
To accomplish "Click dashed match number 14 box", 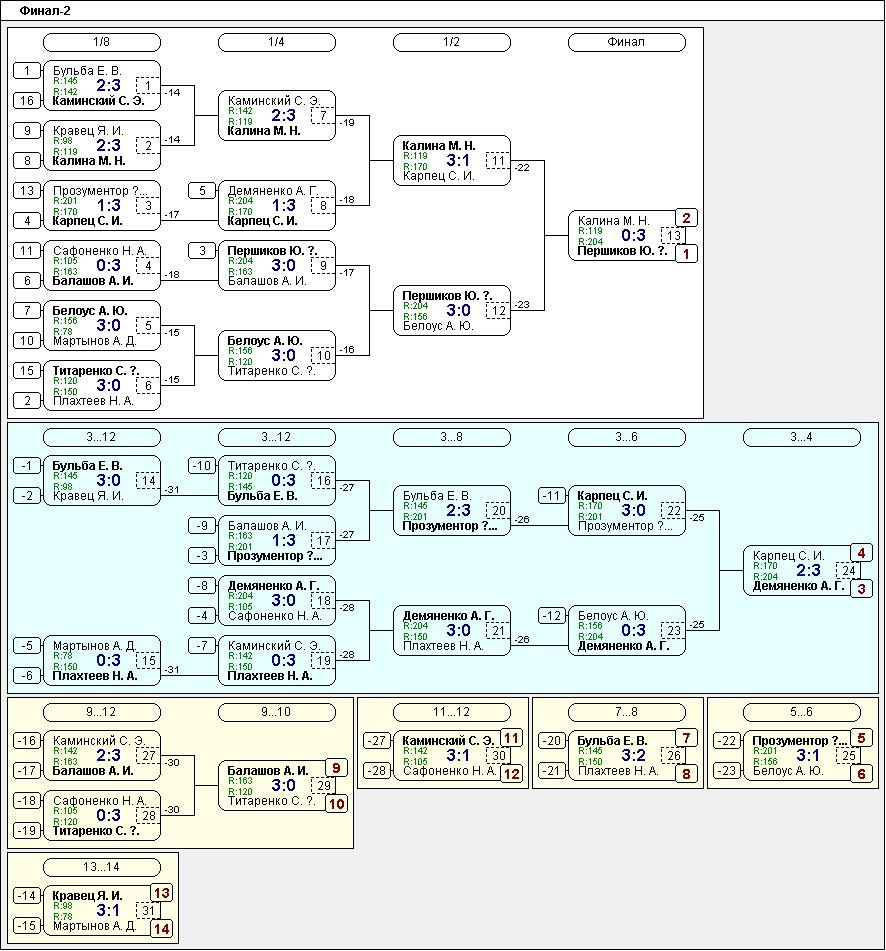I will (x=148, y=480).
